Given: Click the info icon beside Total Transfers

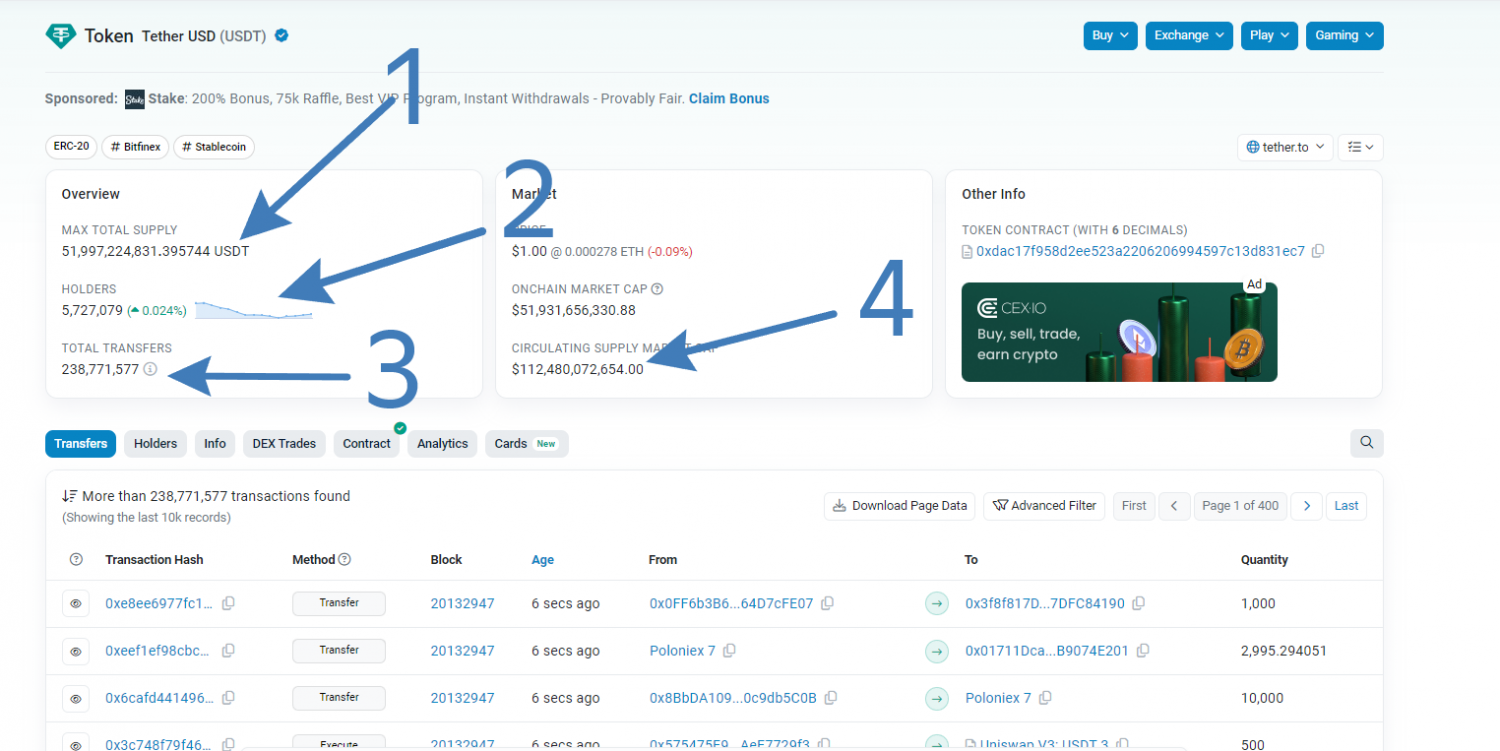Looking at the screenshot, I should [x=150, y=369].
